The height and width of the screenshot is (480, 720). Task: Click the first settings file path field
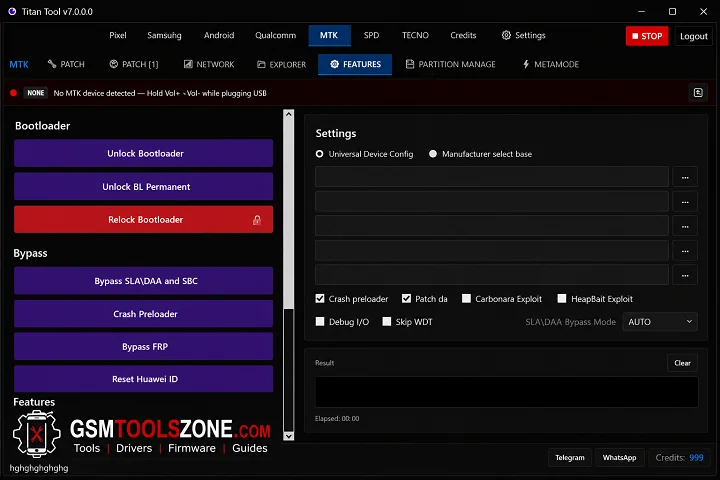[x=491, y=177]
